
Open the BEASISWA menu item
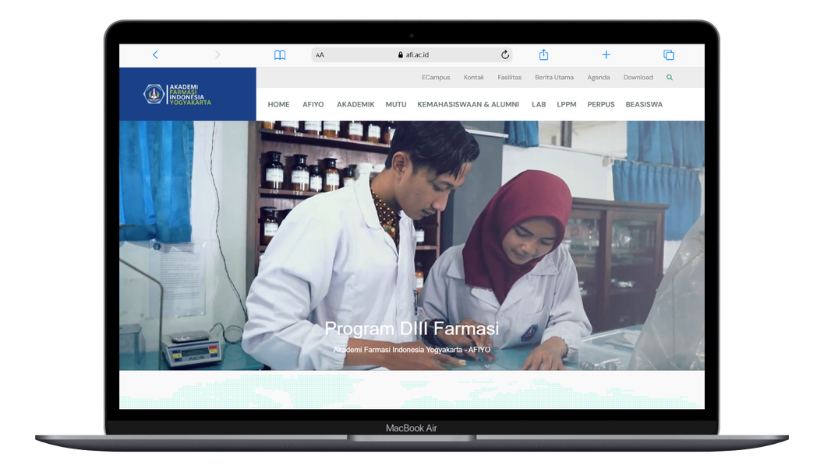[x=644, y=104]
